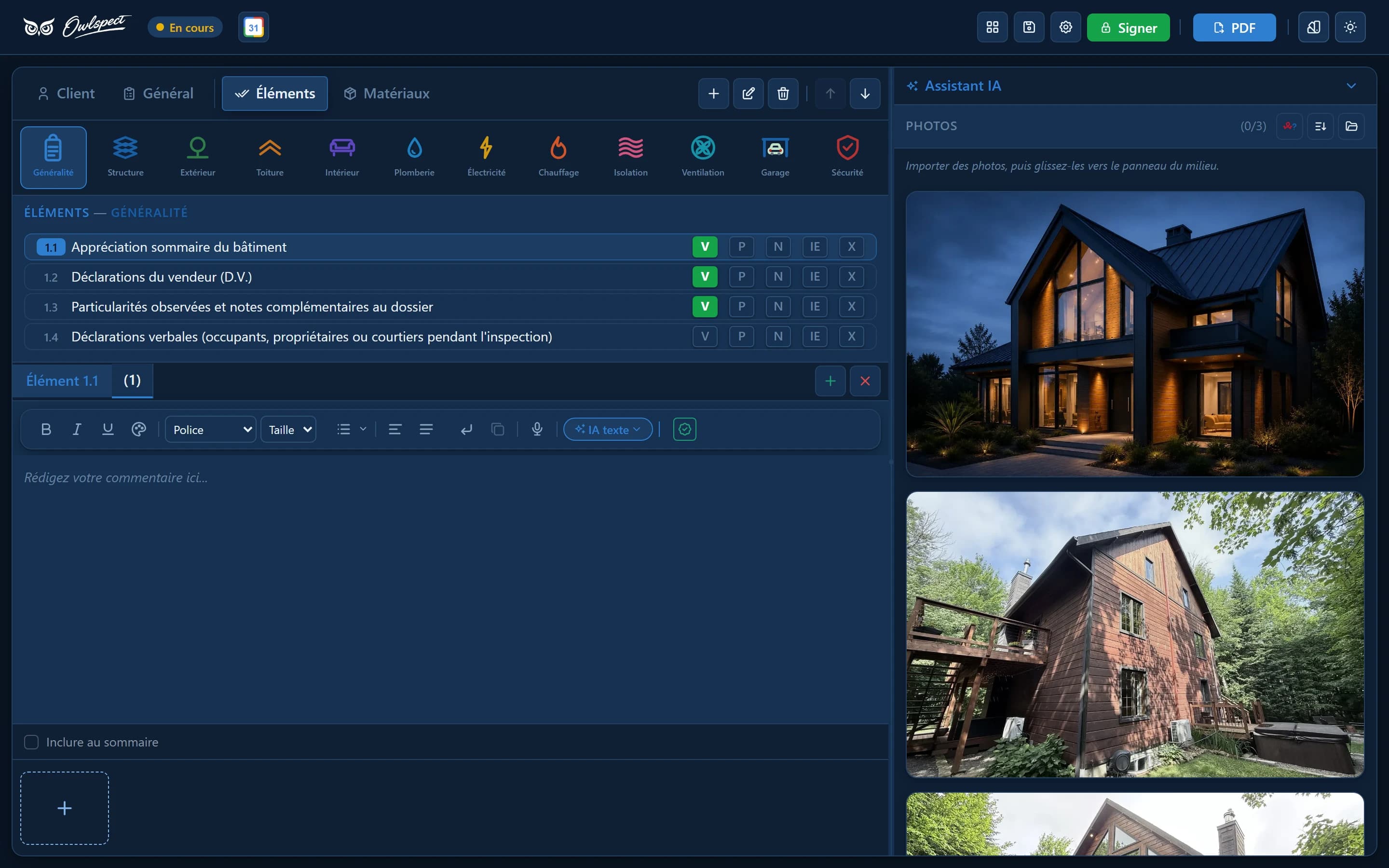Open the building documents icon
The width and height of the screenshot is (1389, 868).
pyautogui.click(x=1313, y=27)
